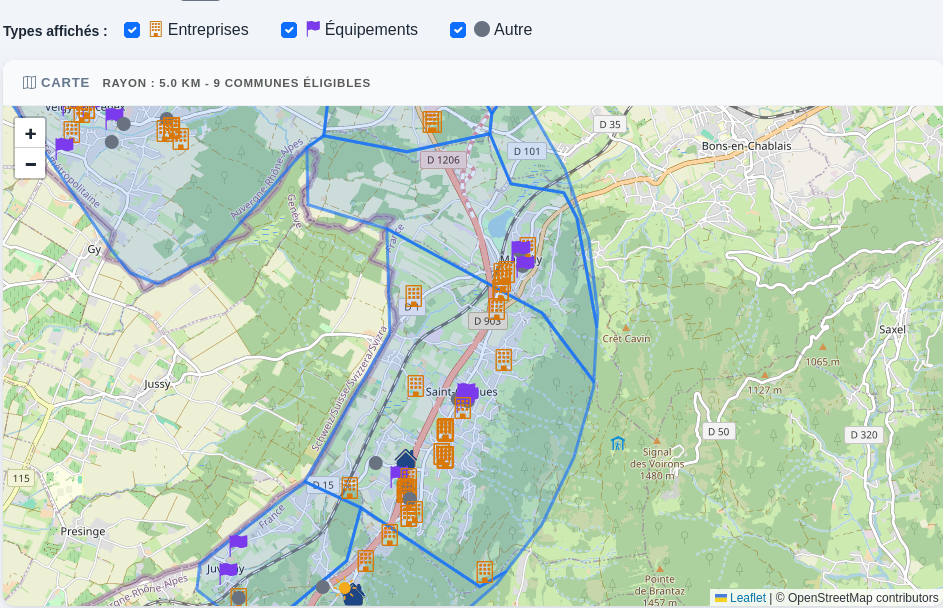This screenshot has width=943, height=608.
Task: Click the D 35 road label
Action: pos(610,124)
